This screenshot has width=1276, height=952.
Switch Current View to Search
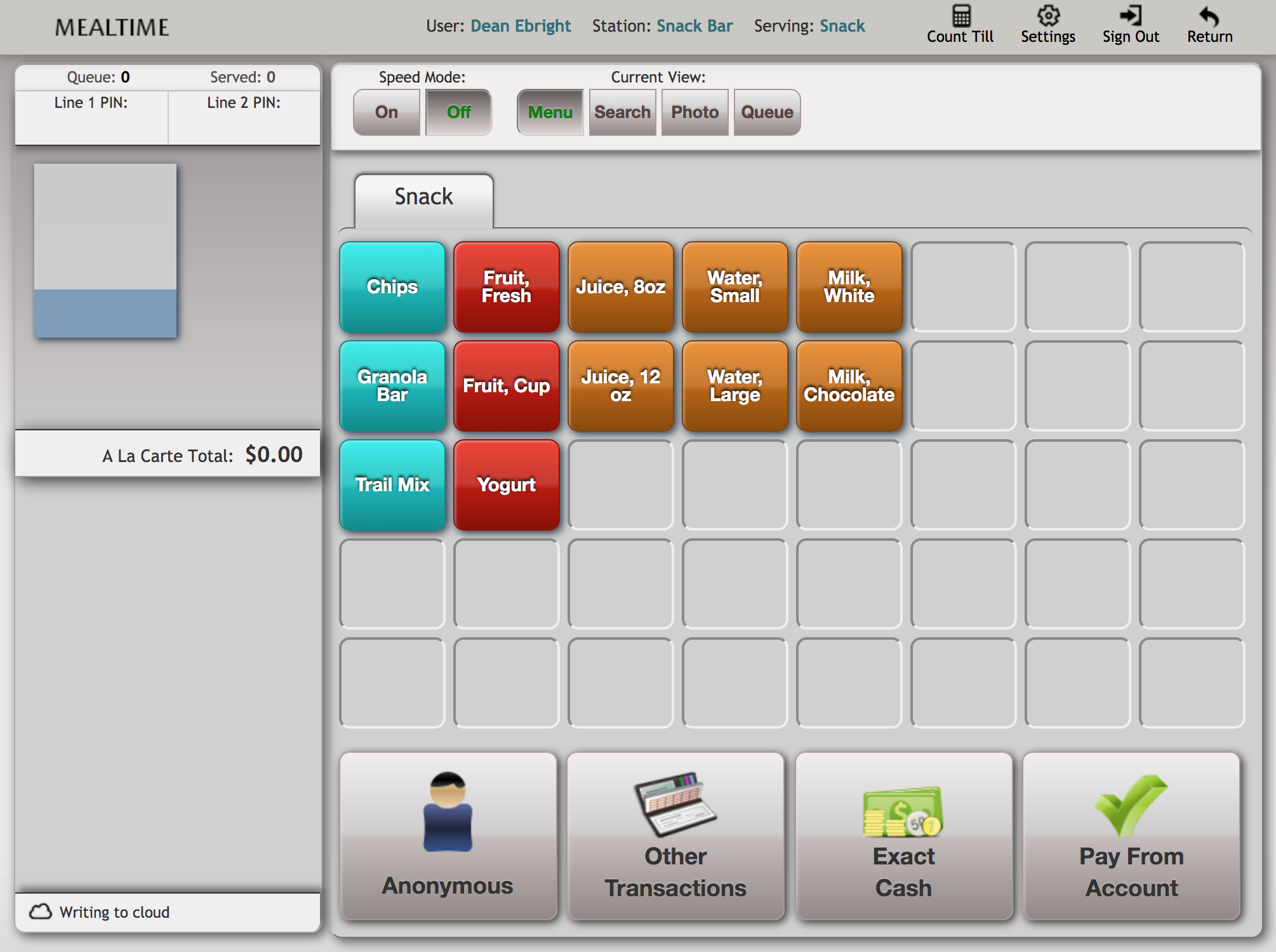(622, 112)
